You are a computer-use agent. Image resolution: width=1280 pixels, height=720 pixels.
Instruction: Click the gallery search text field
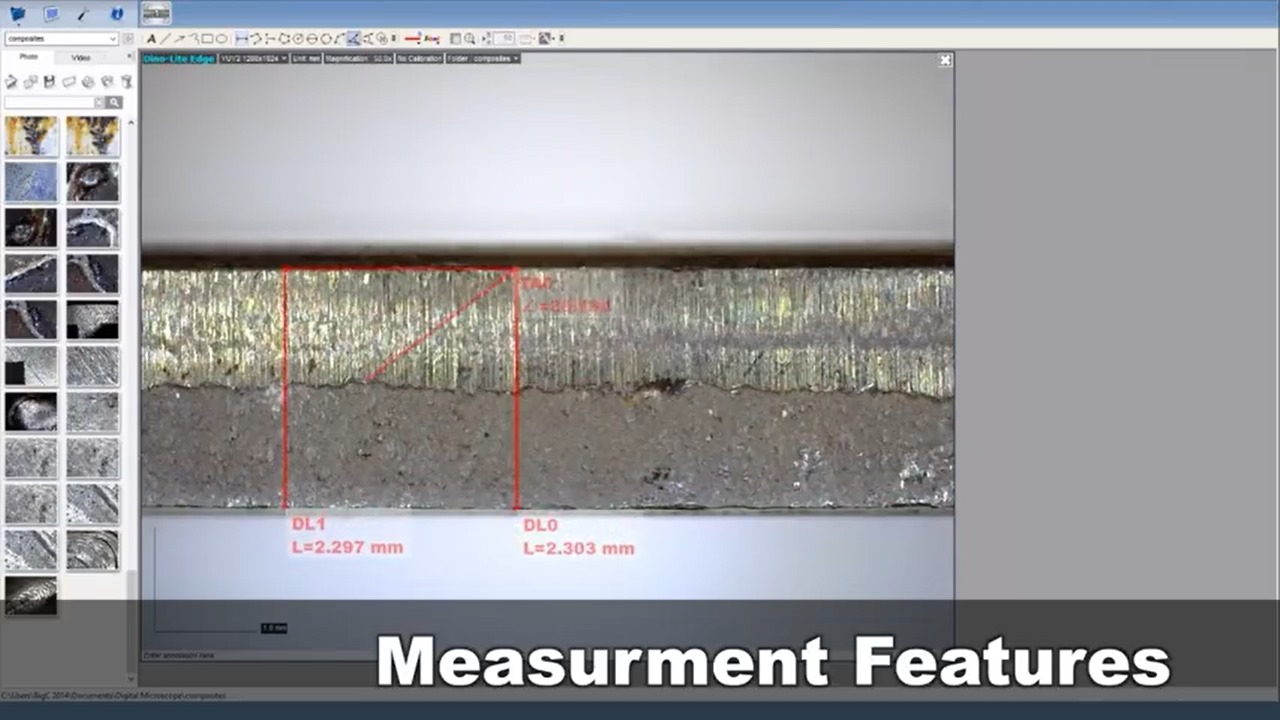pos(49,102)
